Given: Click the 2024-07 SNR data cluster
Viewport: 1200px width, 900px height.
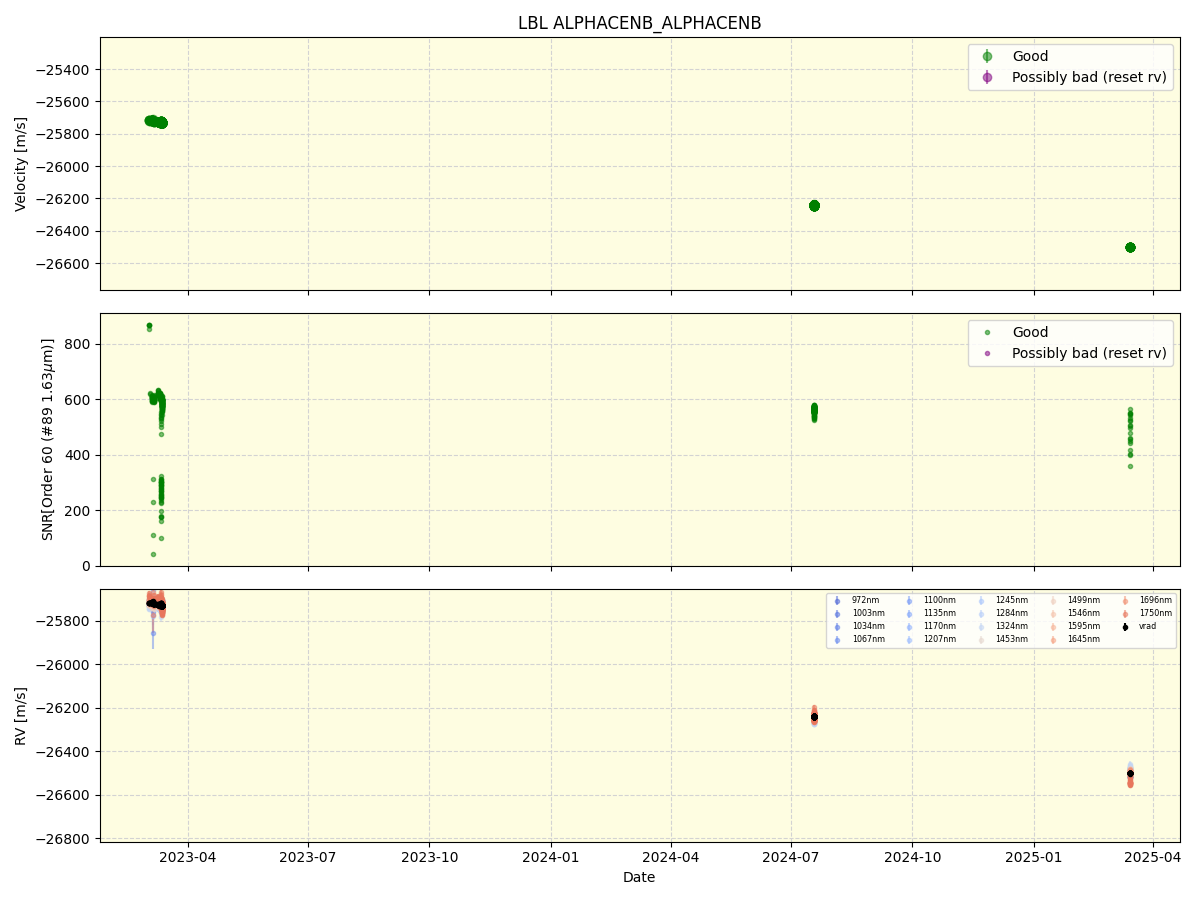Looking at the screenshot, I should (x=814, y=411).
